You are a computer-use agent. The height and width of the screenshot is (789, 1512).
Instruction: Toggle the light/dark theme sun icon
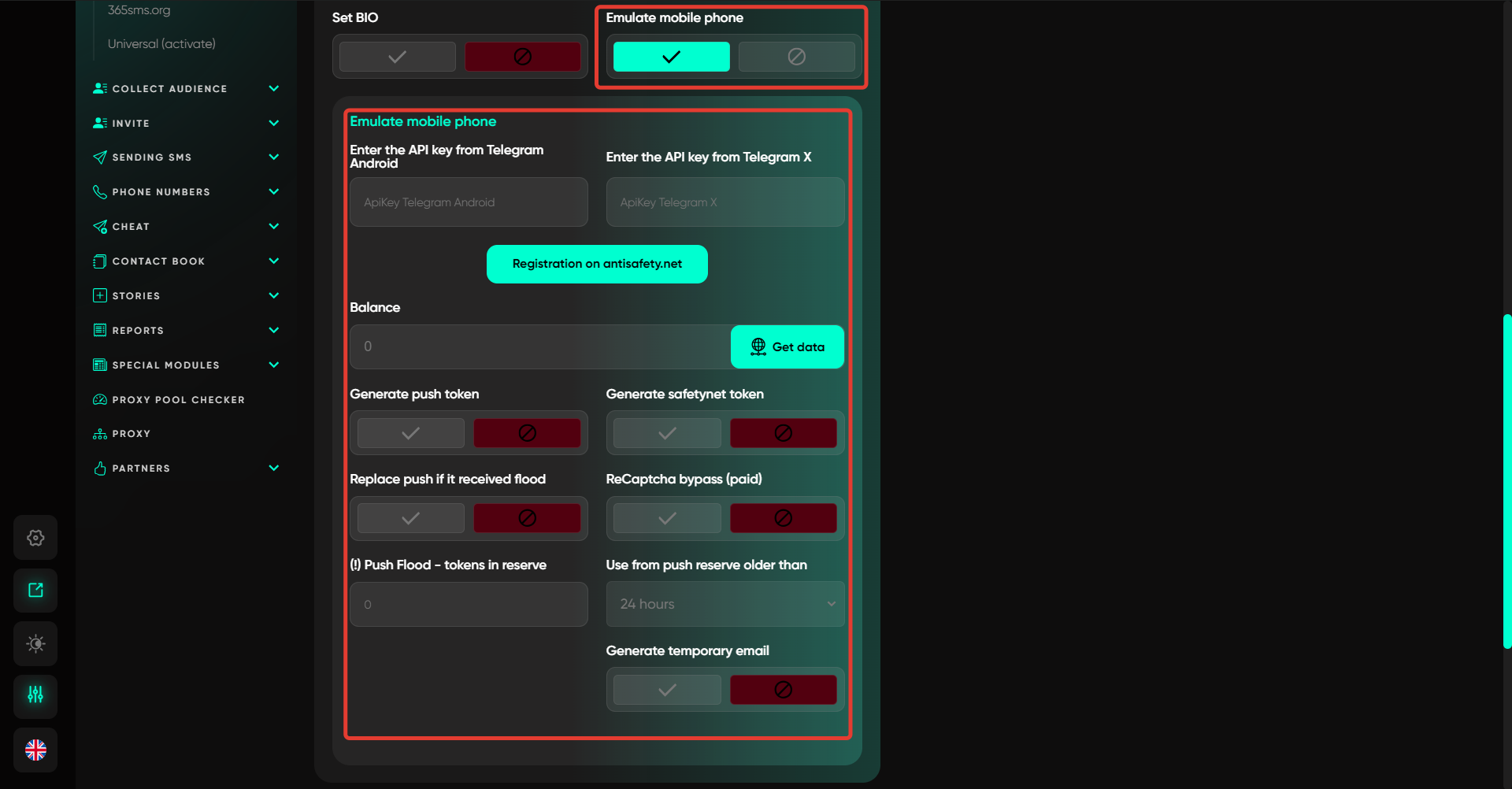[x=35, y=643]
